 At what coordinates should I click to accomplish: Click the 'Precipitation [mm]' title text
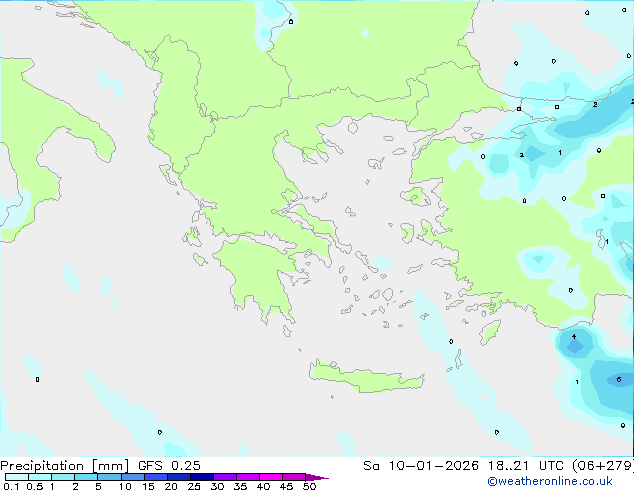click(65, 466)
